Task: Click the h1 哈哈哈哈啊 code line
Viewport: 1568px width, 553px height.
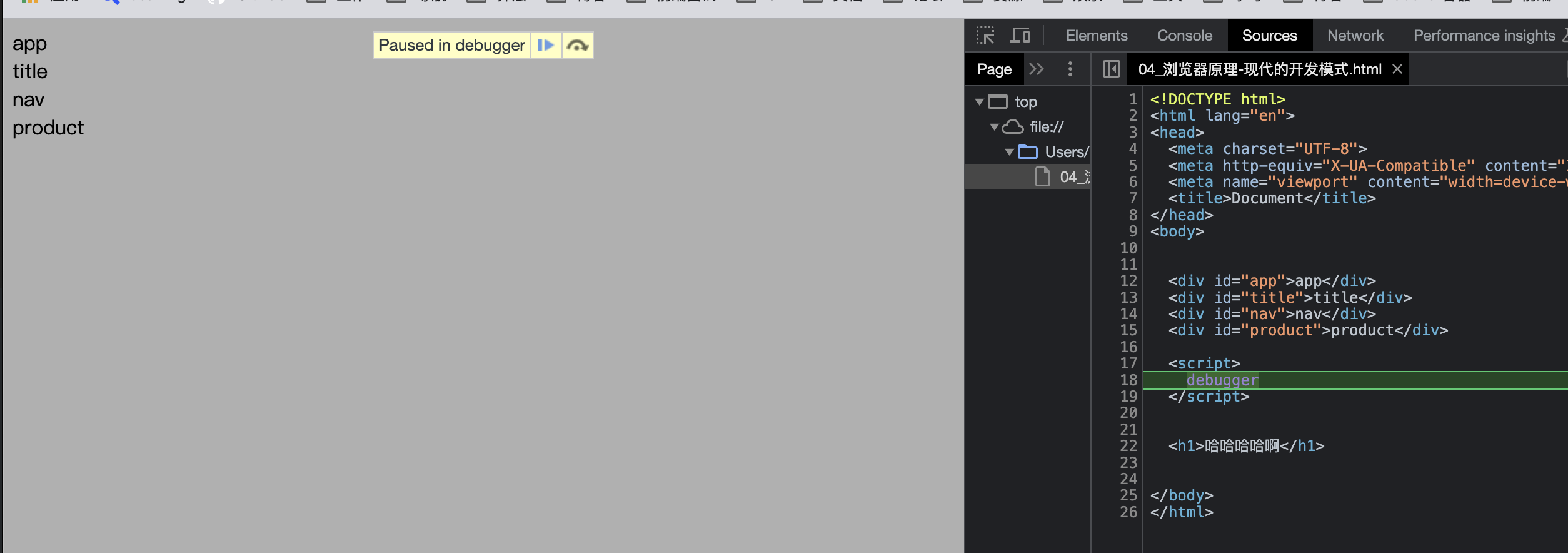Action: [1246, 446]
